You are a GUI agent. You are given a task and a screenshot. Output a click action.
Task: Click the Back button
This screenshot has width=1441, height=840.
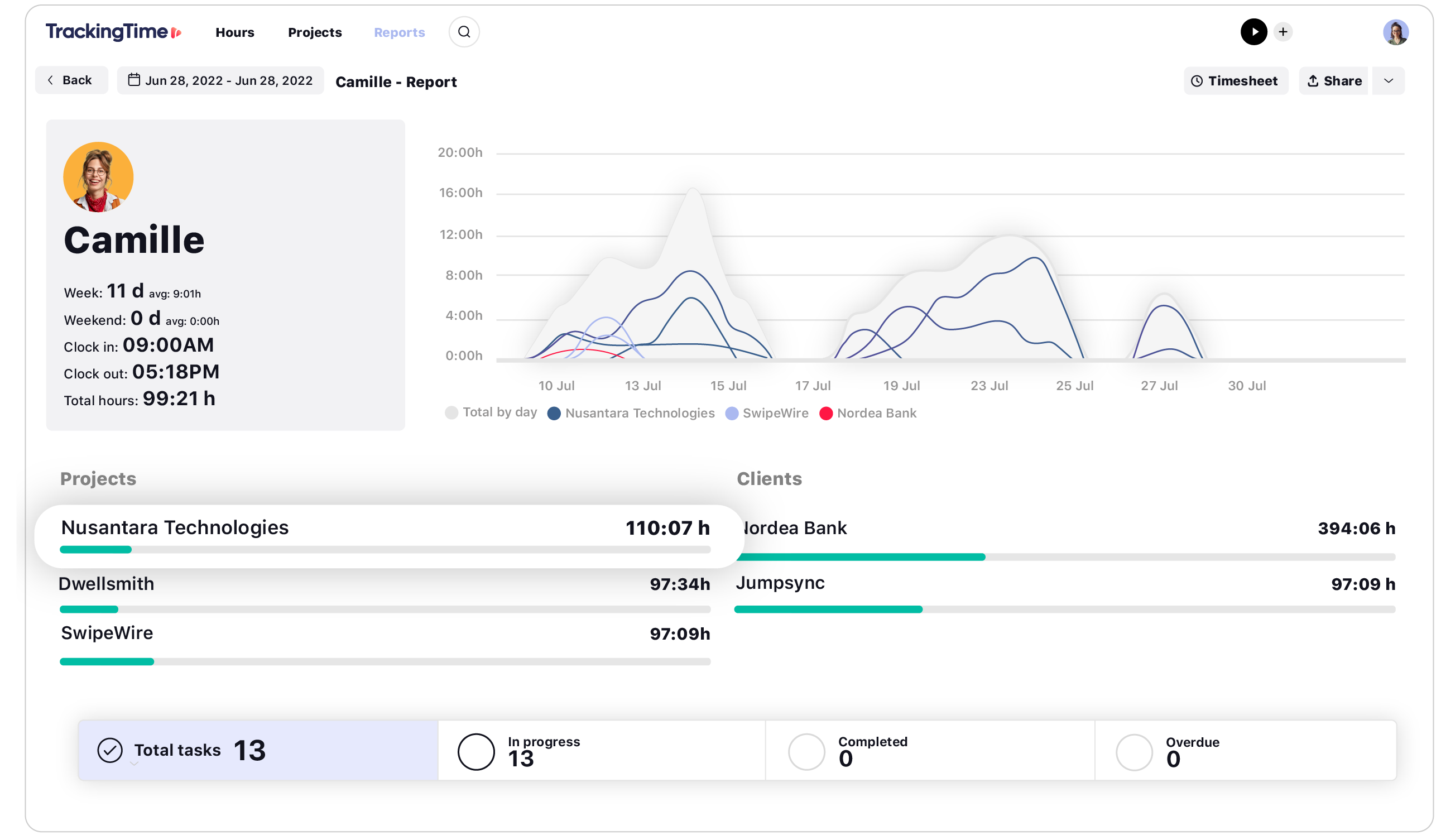[x=69, y=81]
